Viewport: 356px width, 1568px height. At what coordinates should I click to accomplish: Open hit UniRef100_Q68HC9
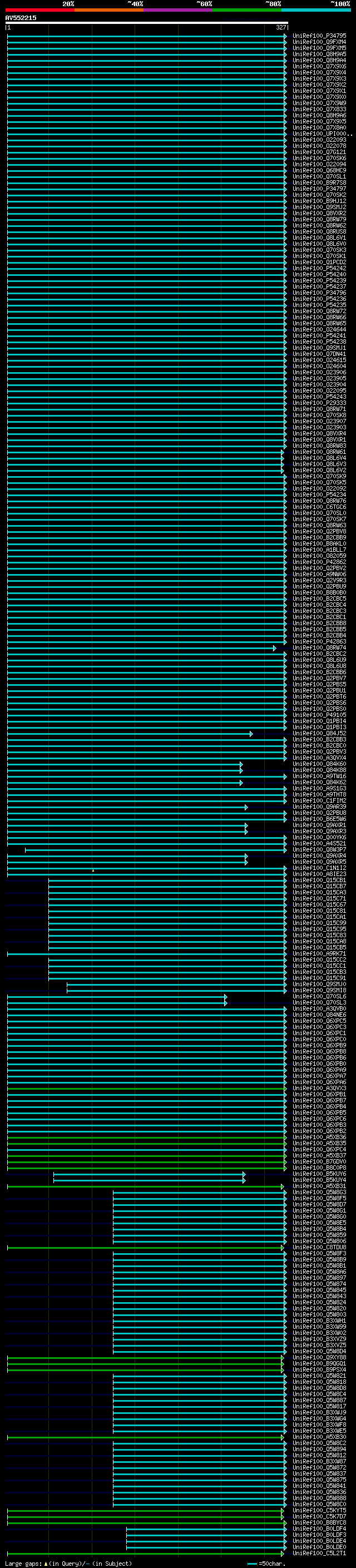pos(319,171)
